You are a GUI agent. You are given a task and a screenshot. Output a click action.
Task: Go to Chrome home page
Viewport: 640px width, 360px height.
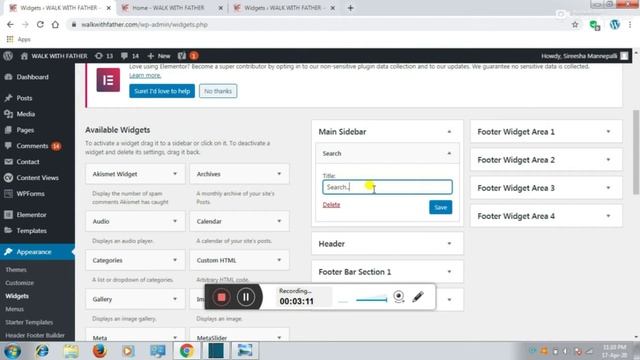(55, 24)
